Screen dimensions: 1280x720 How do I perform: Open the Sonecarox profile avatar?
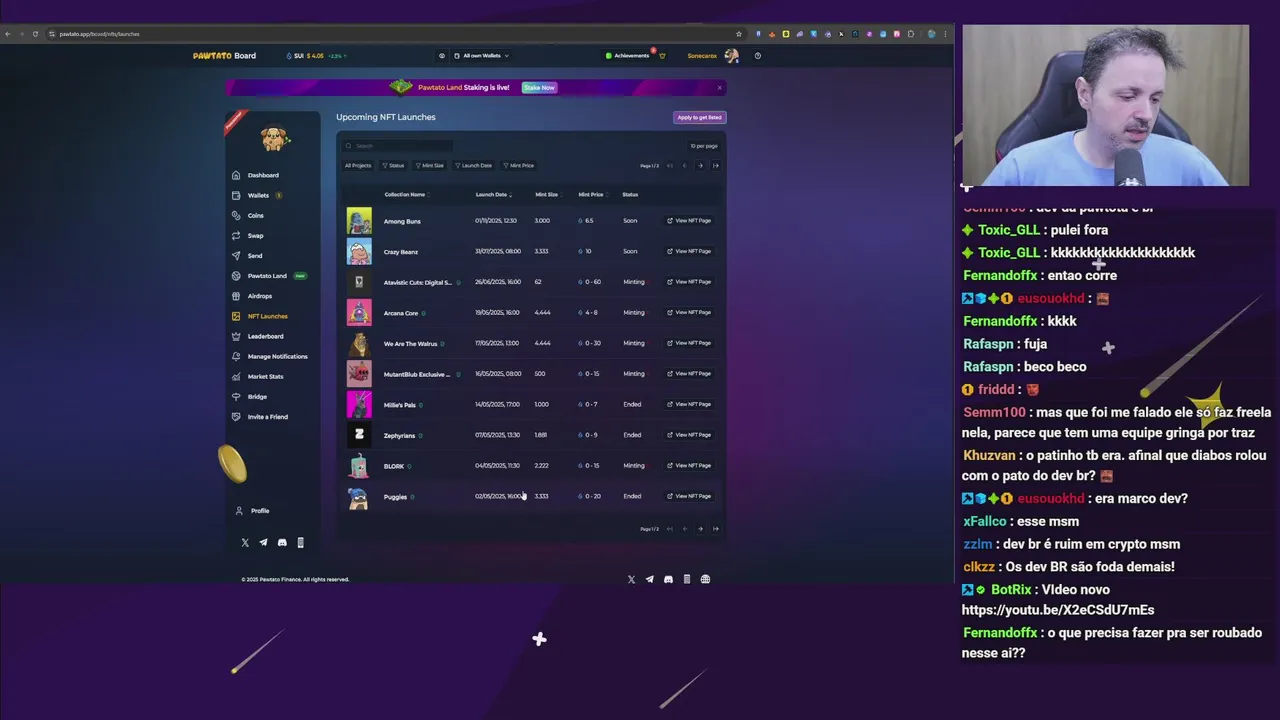[731, 56]
